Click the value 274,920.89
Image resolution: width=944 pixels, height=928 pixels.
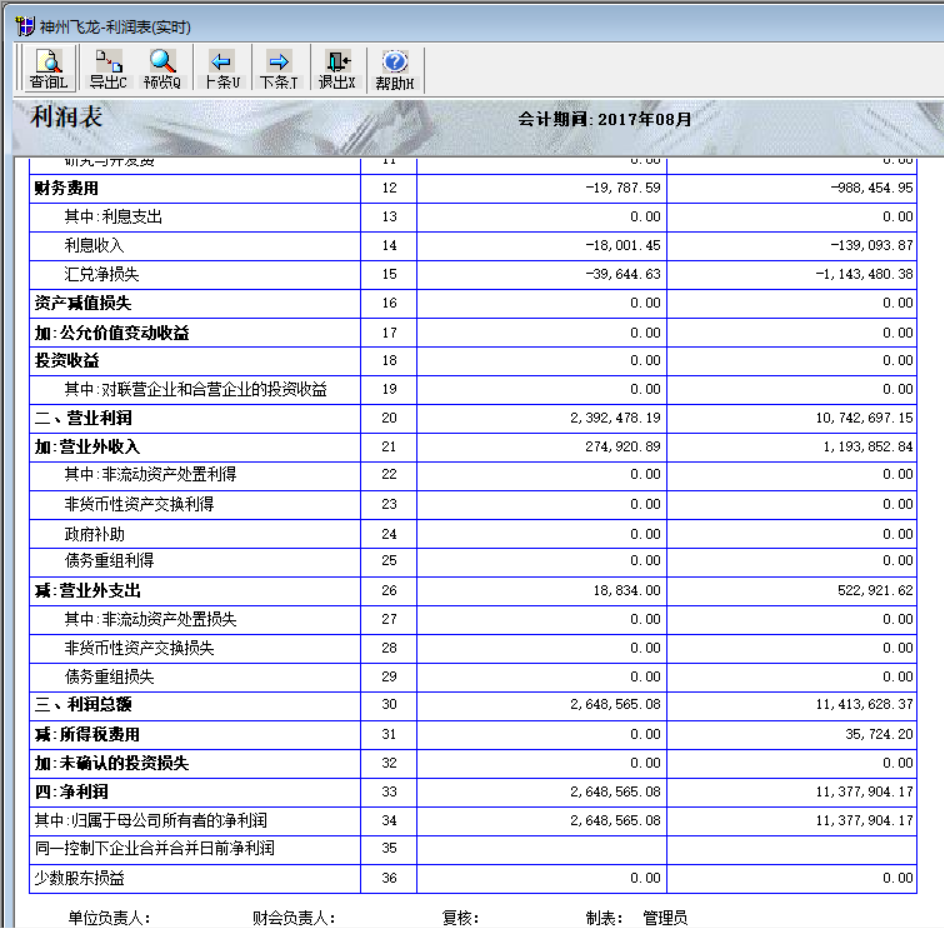pos(623,446)
